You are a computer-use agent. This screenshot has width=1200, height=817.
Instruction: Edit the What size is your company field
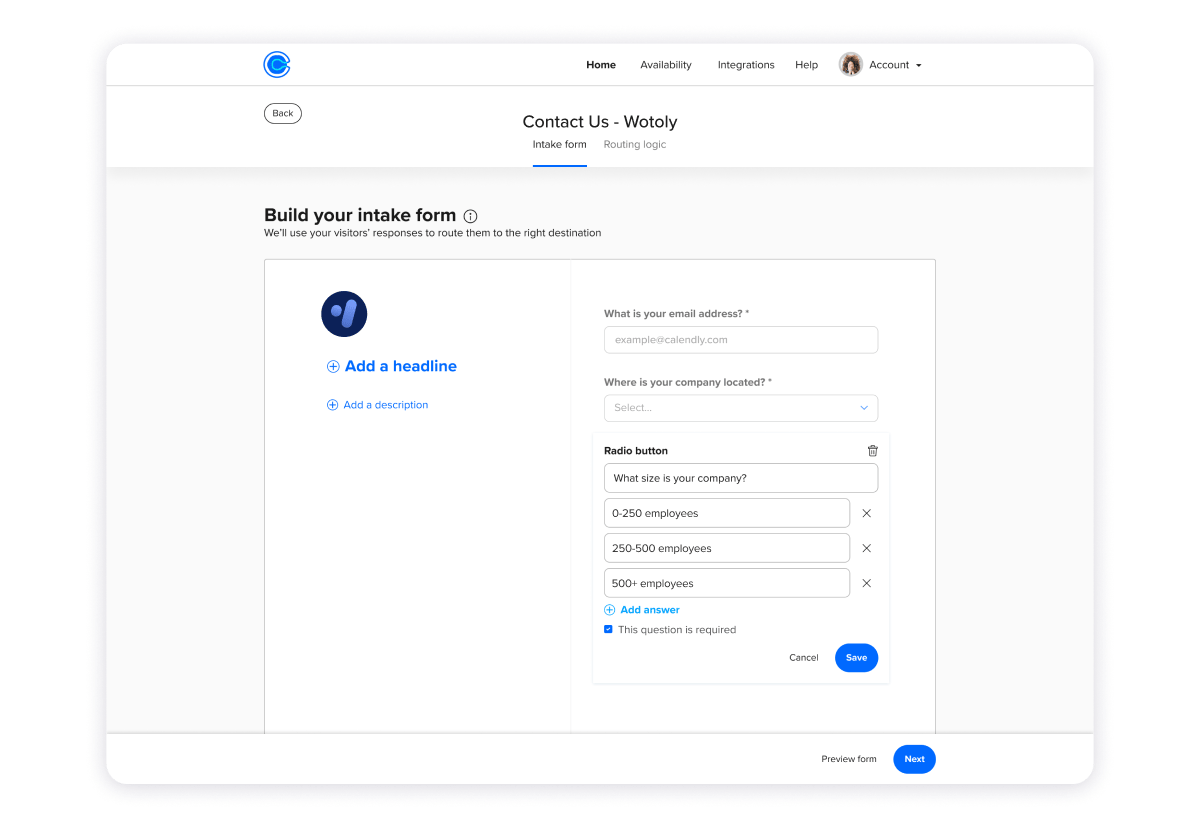click(741, 478)
